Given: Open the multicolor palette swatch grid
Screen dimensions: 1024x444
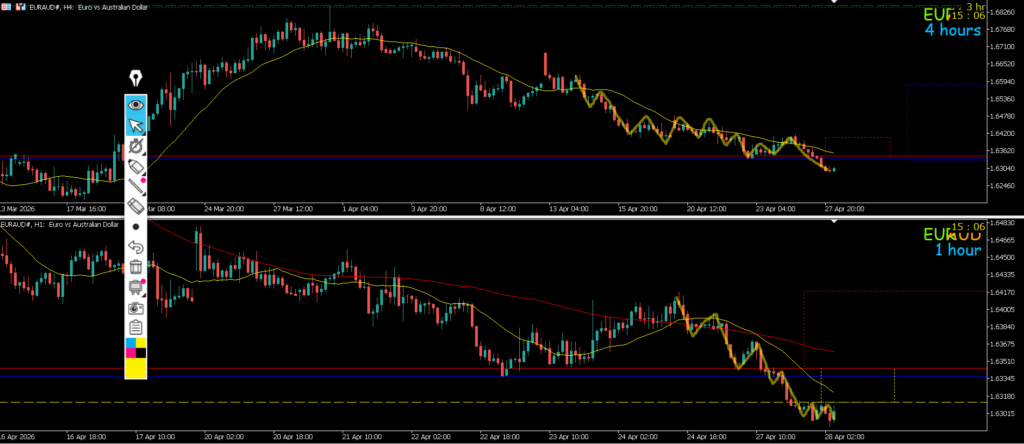Looking at the screenshot, I should [x=136, y=347].
